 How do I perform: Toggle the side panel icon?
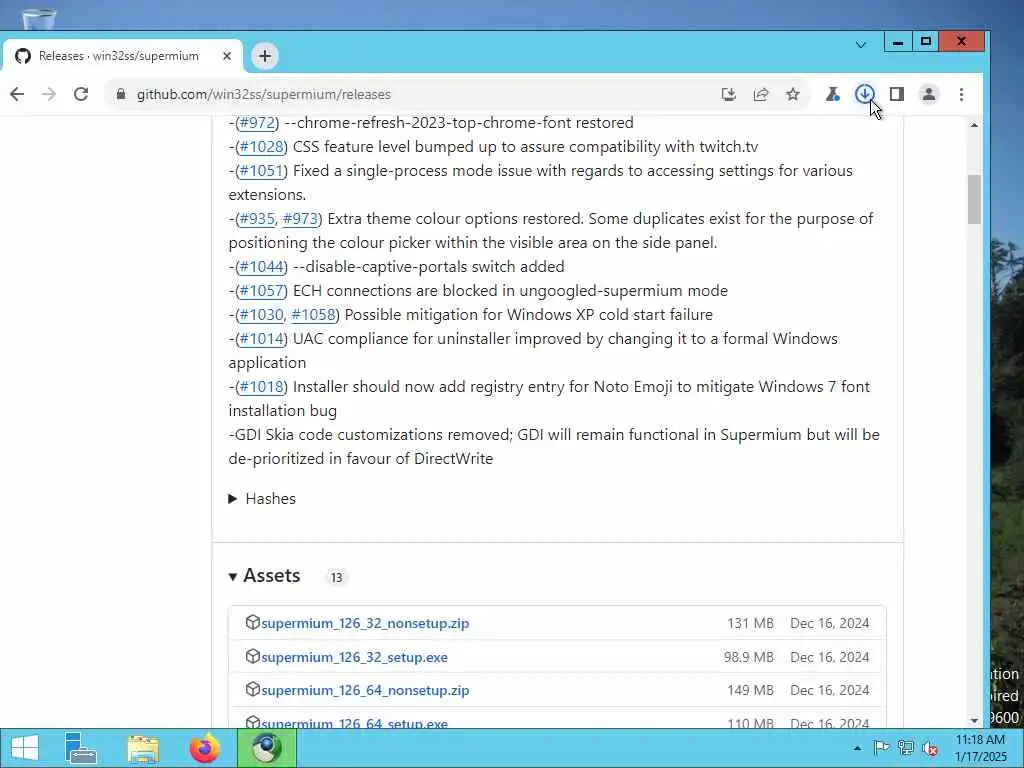click(x=897, y=94)
